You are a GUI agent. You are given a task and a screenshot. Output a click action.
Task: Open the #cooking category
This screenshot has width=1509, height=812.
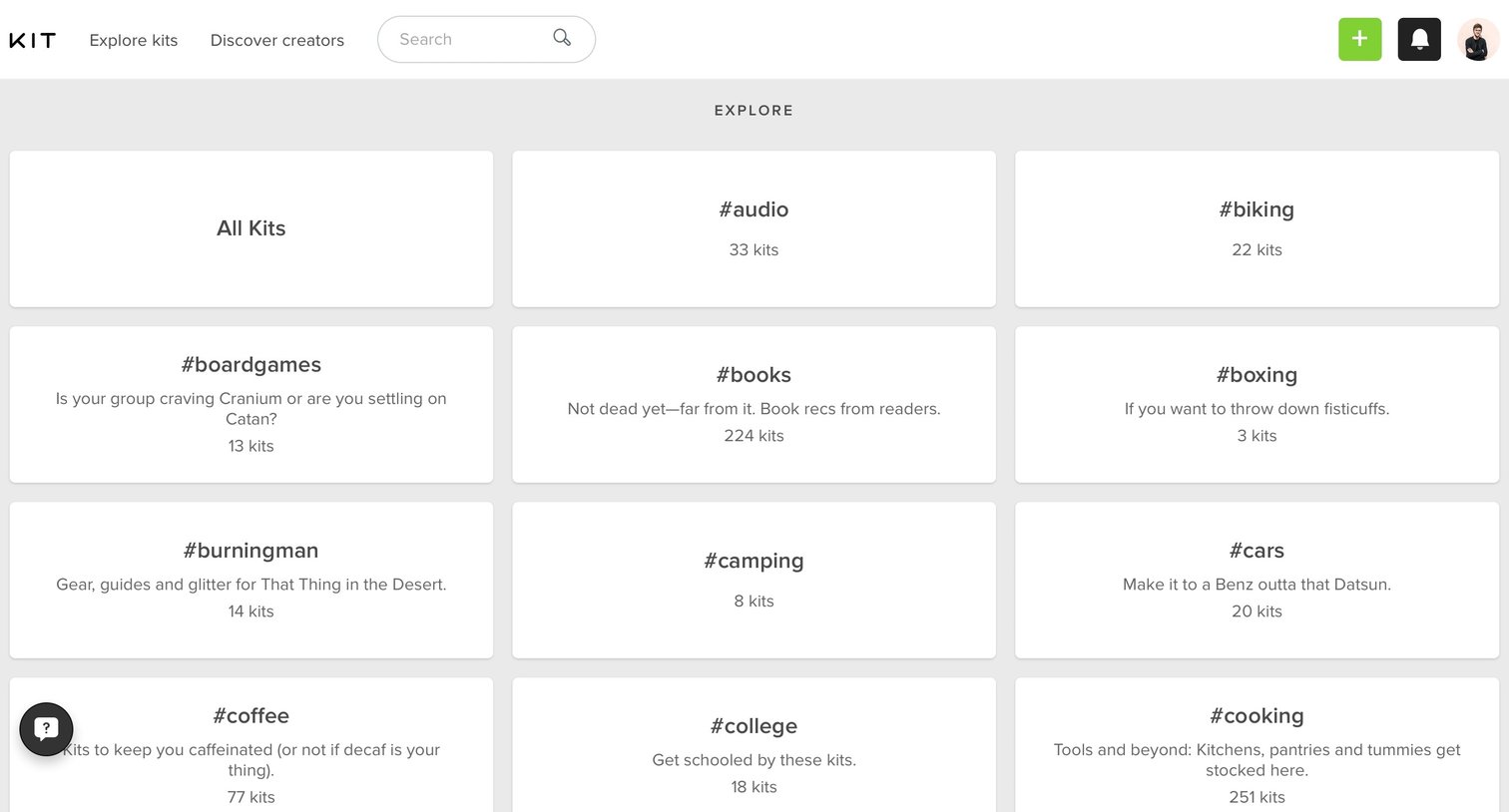(x=1257, y=745)
